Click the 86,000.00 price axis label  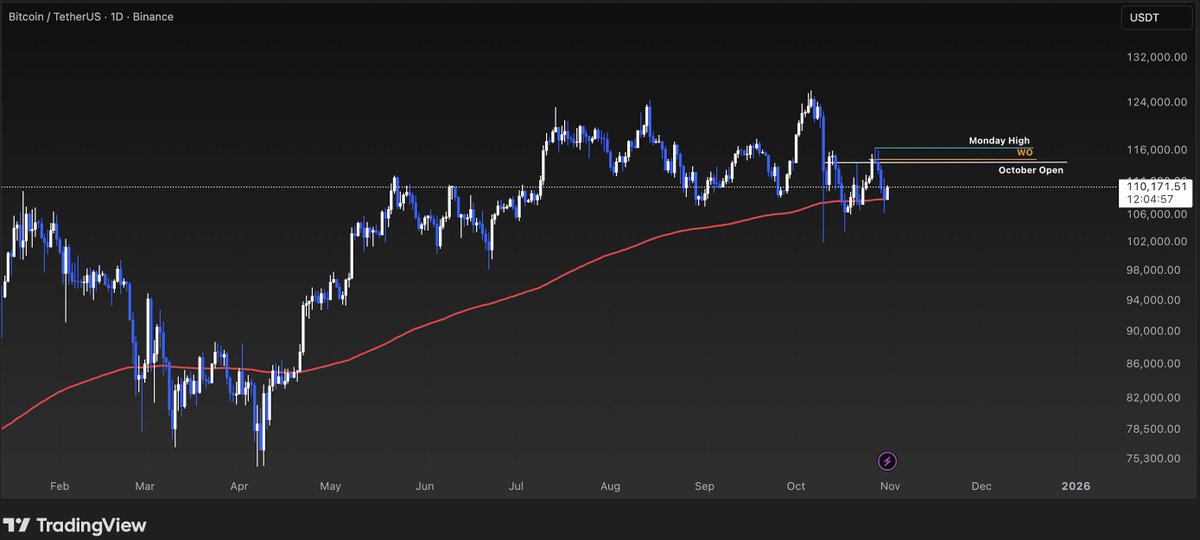click(1156, 364)
